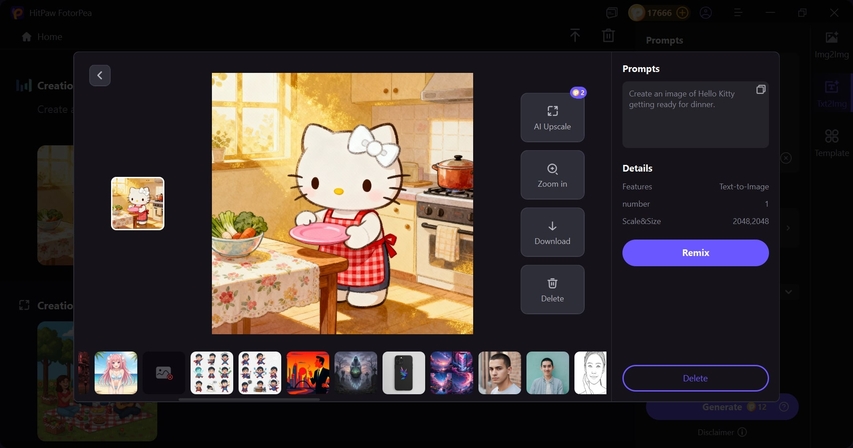The image size is (853, 448).
Task: Click the trash icon in top toolbar
Action: click(608, 36)
